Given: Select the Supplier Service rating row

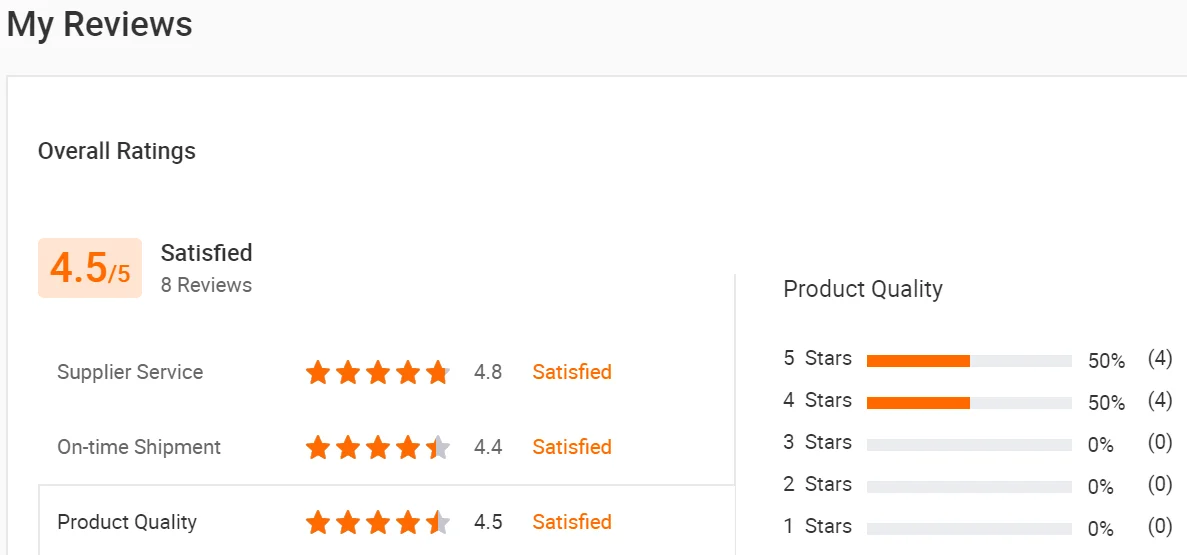Looking at the screenshot, I should (x=130, y=372).
